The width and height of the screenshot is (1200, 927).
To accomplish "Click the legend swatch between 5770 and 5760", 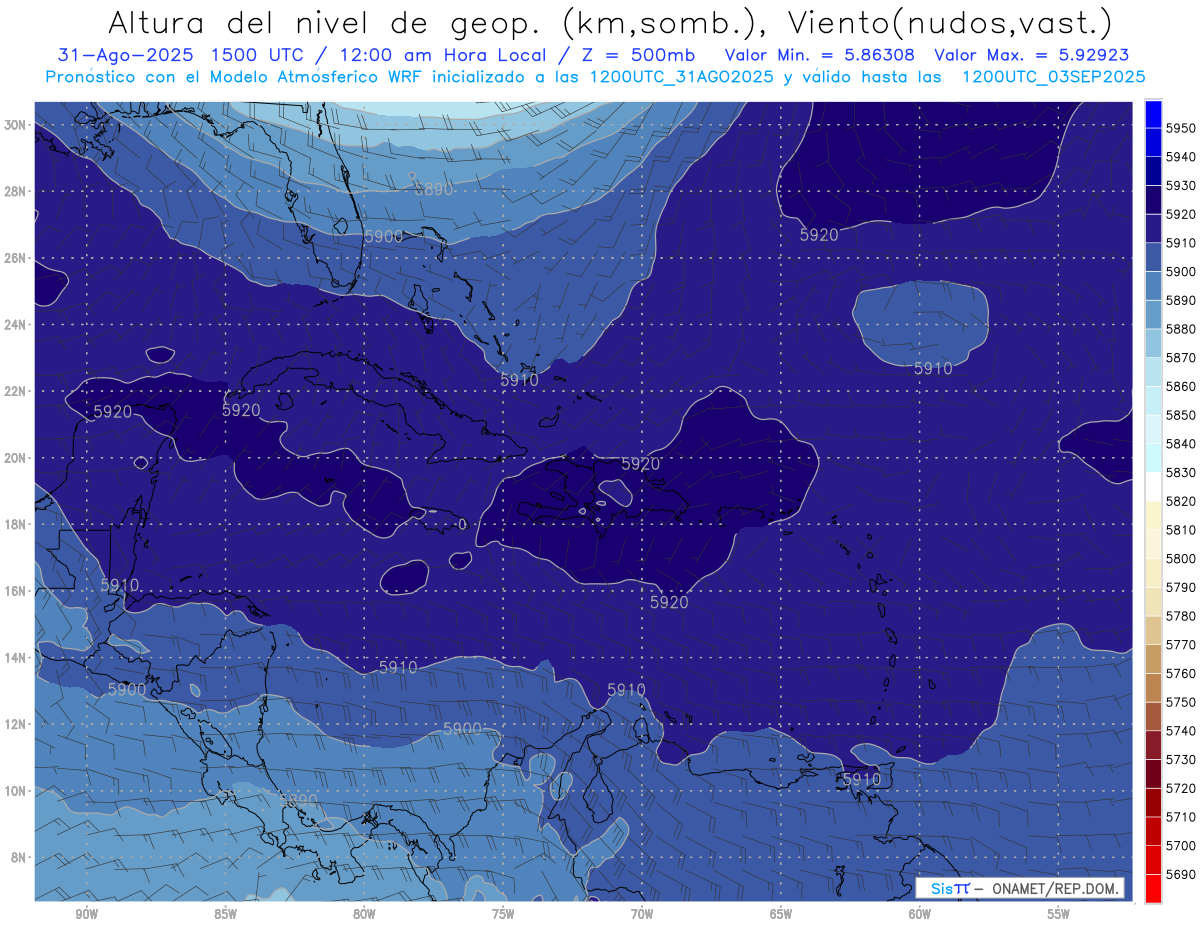I will pyautogui.click(x=1152, y=659).
